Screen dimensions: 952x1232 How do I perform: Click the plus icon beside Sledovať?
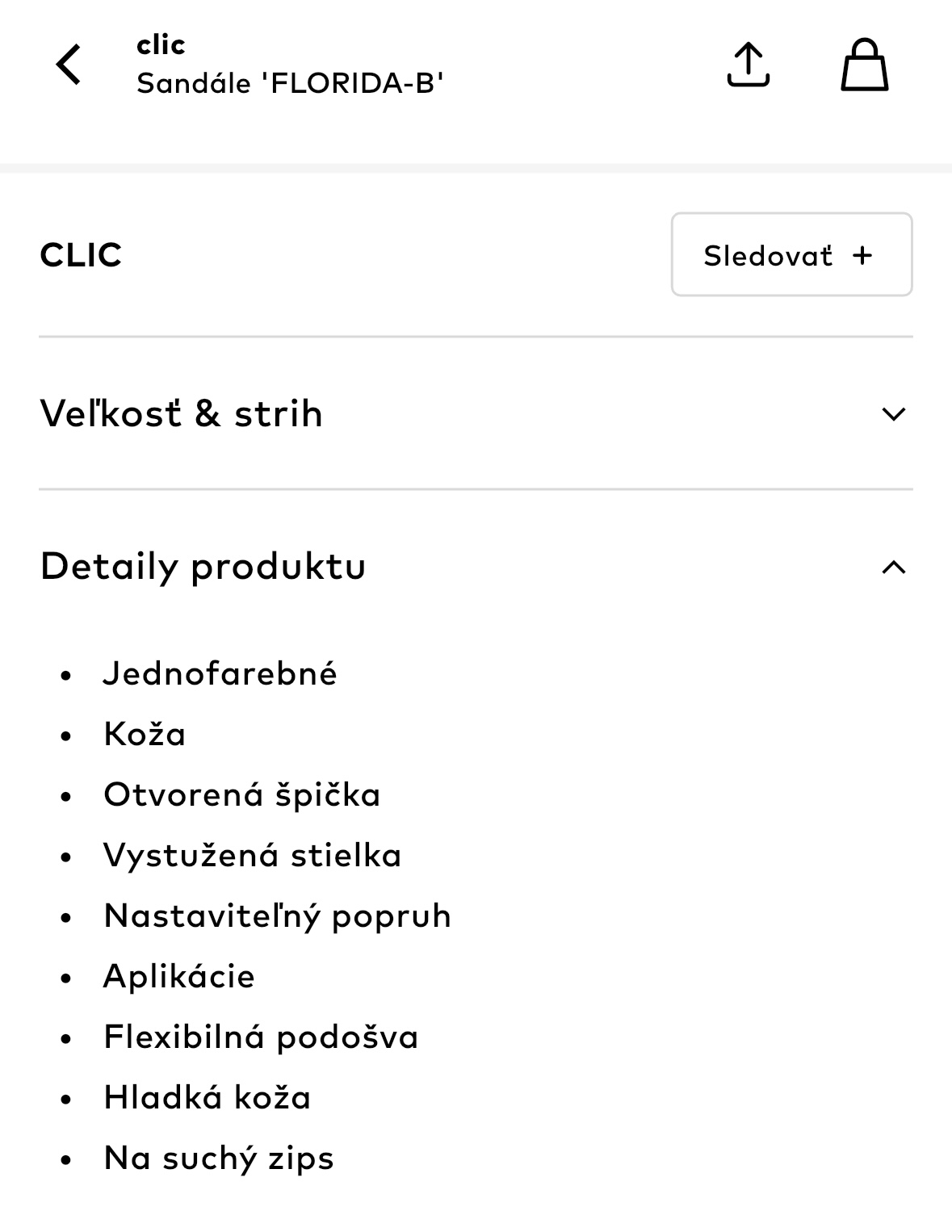pyautogui.click(x=863, y=255)
